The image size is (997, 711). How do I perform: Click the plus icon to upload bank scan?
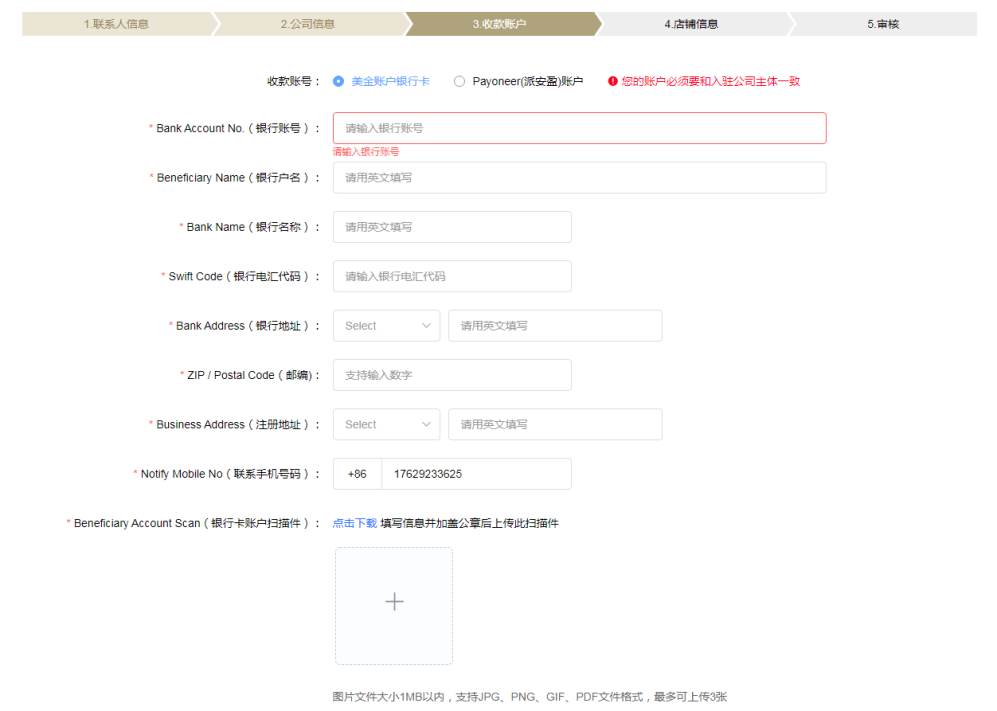tap(394, 602)
